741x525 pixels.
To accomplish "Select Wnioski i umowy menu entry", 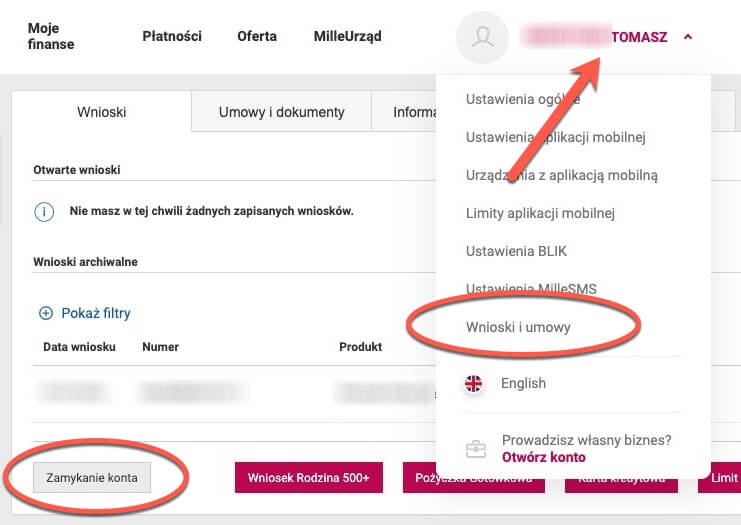I will 519,327.
